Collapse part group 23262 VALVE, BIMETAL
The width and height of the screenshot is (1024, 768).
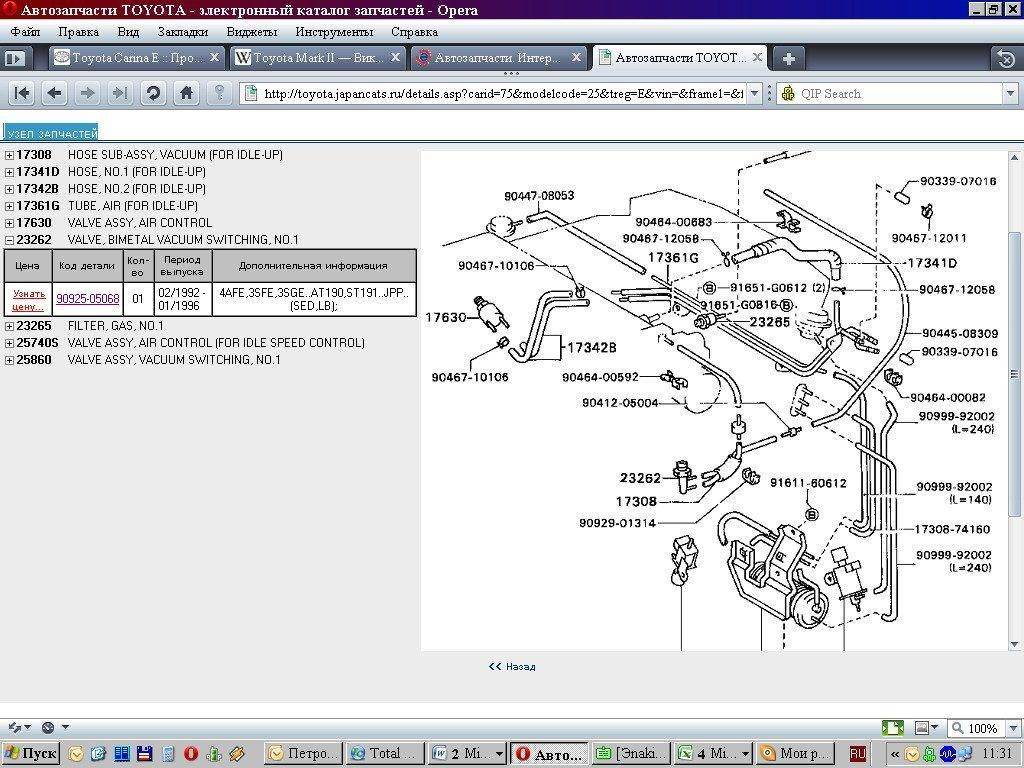(x=9, y=240)
